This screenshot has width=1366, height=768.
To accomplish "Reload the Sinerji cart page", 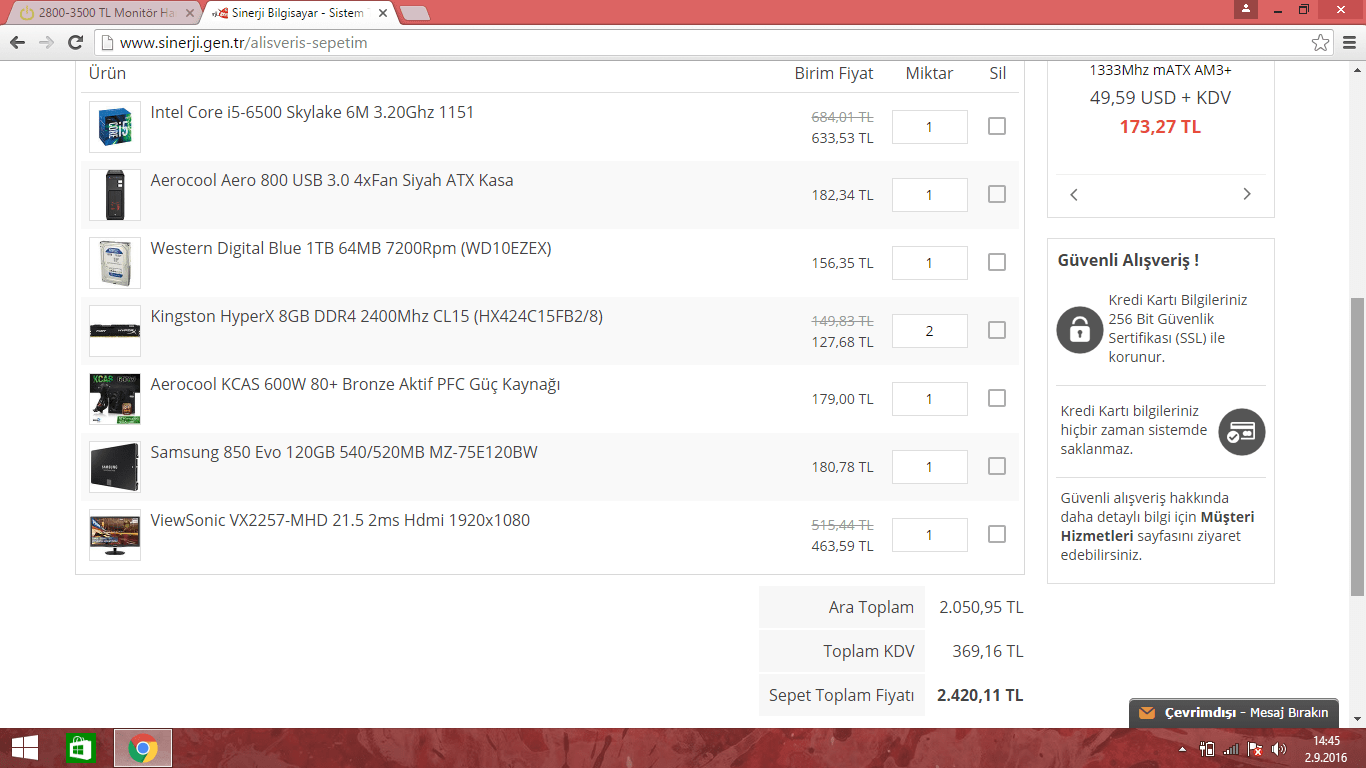I will click(75, 42).
